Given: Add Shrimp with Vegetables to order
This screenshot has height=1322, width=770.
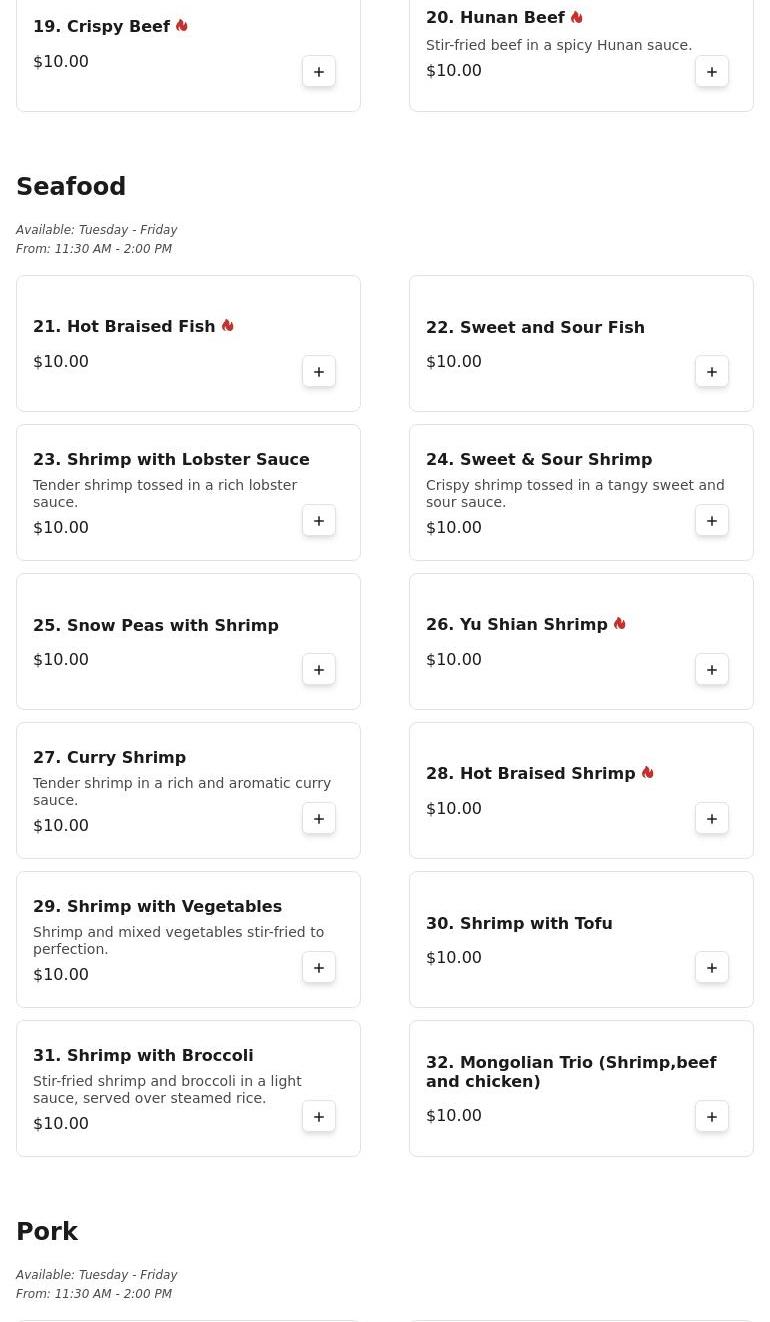Looking at the screenshot, I should coord(319,968).
